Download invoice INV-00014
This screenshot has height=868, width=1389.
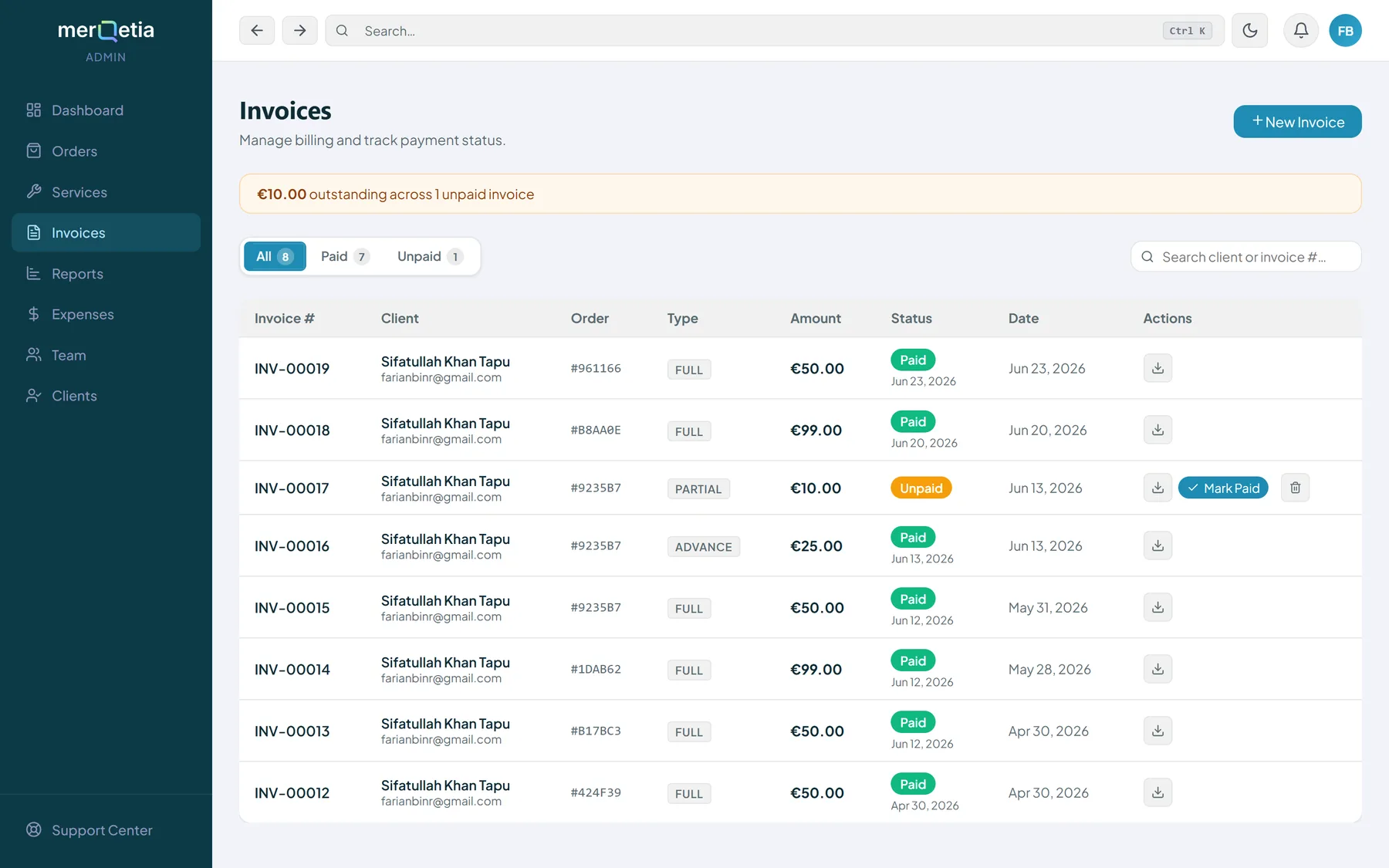point(1157,669)
